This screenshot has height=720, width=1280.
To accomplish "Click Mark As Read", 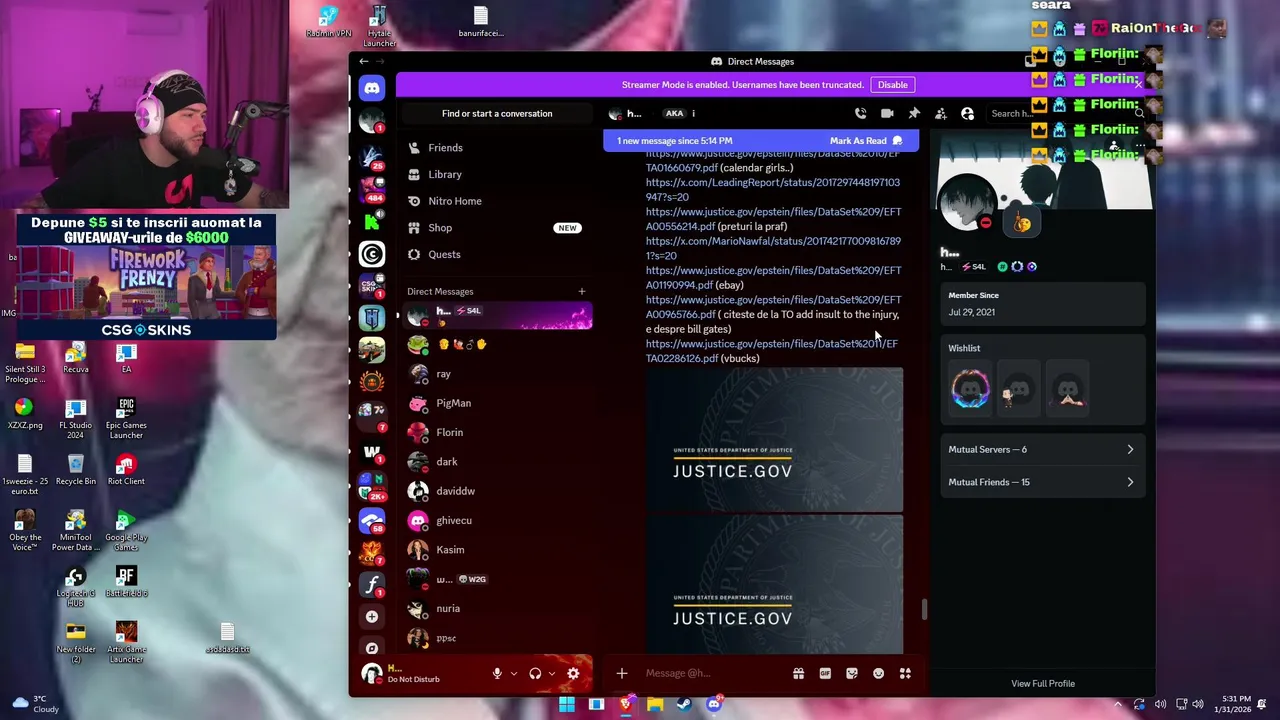I will [x=866, y=141].
